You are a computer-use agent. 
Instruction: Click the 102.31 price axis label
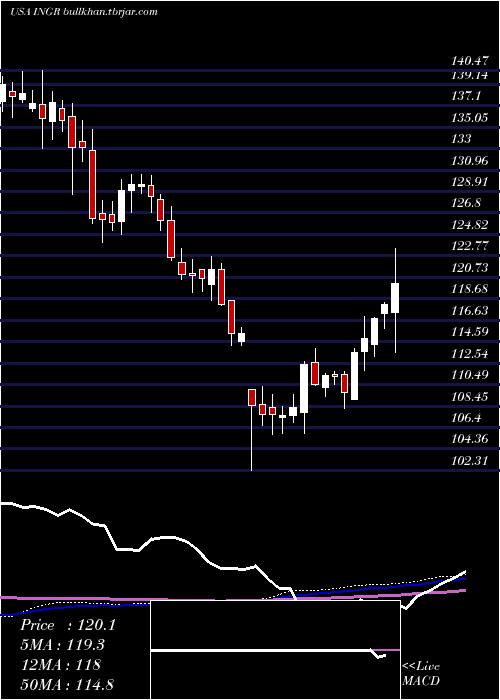click(469, 460)
